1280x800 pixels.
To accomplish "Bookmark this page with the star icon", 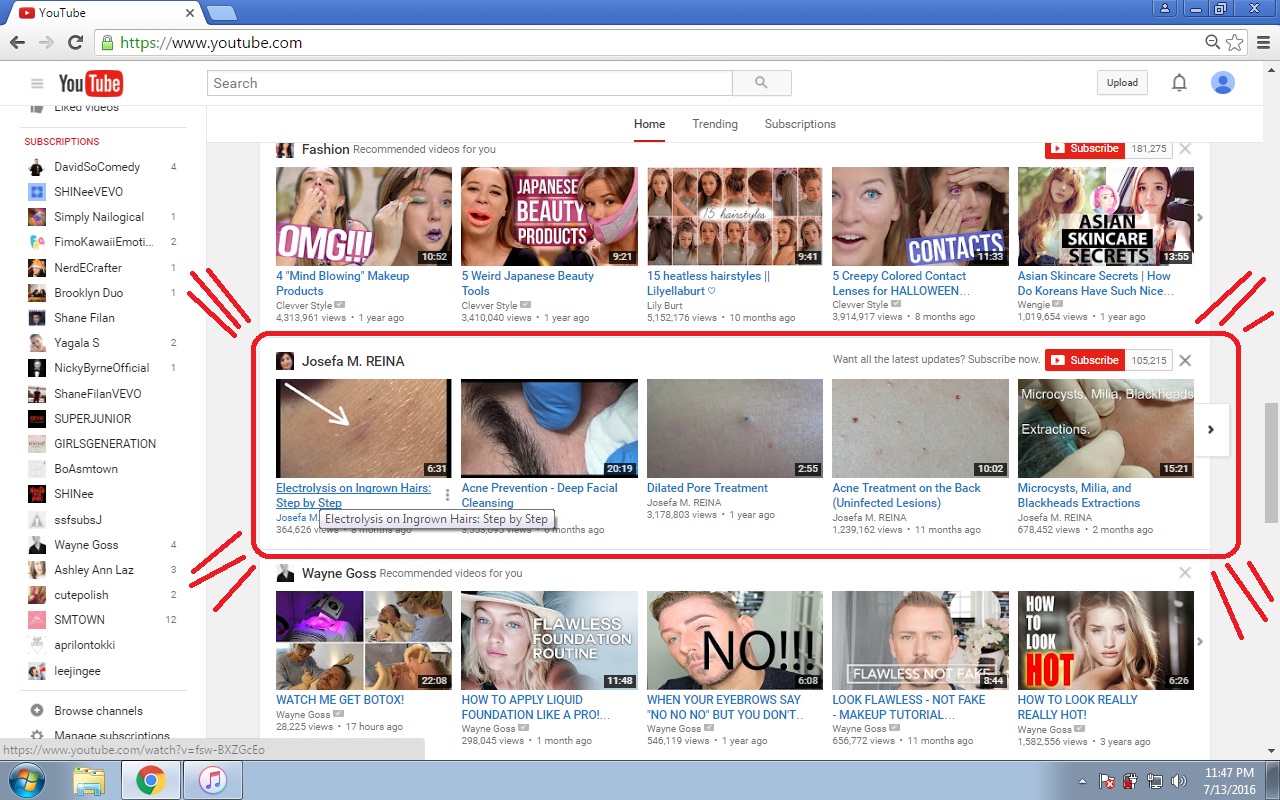I will pyautogui.click(x=1235, y=43).
